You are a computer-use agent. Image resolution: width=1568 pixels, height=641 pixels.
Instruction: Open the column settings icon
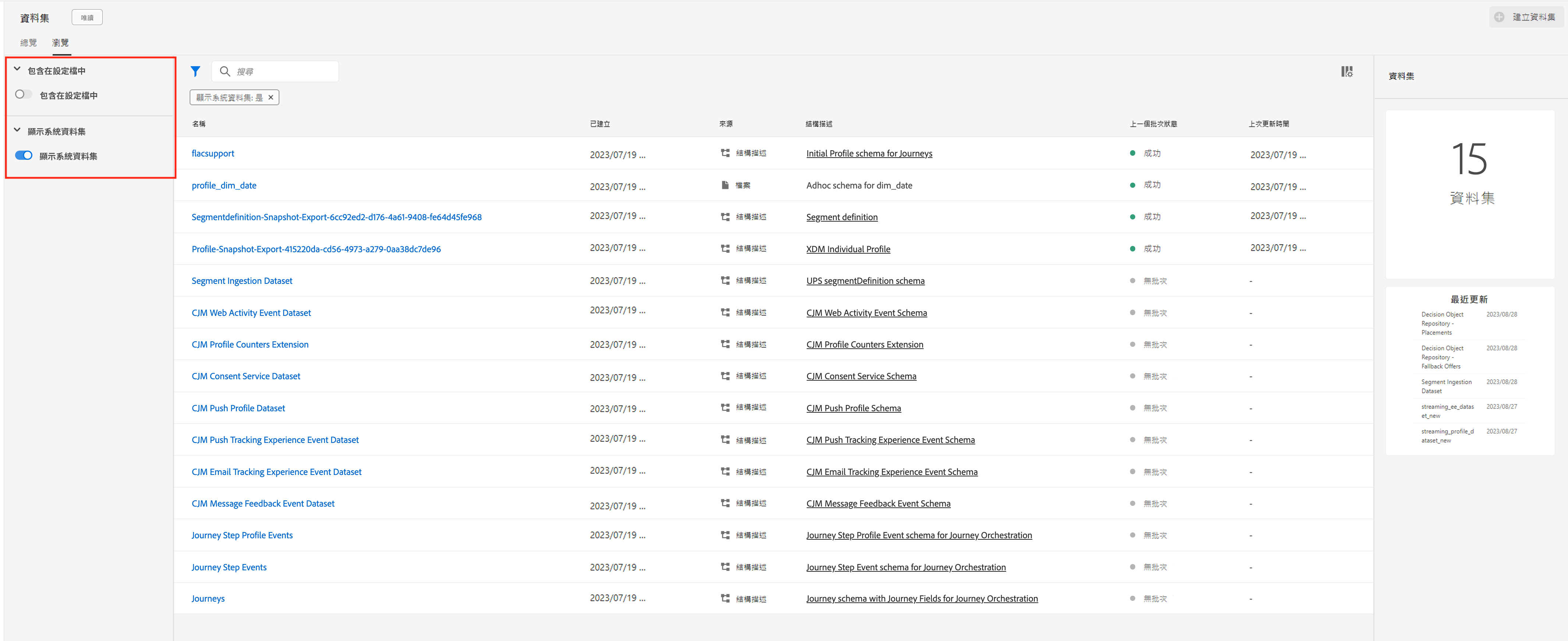point(1346,72)
